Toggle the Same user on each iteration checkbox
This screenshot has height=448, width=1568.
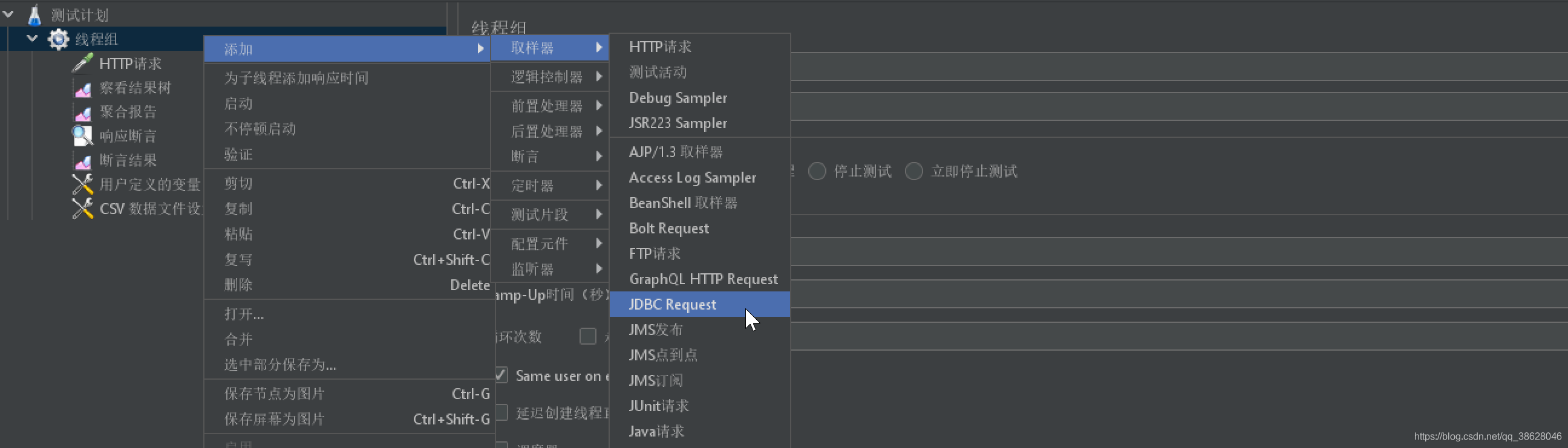[501, 375]
